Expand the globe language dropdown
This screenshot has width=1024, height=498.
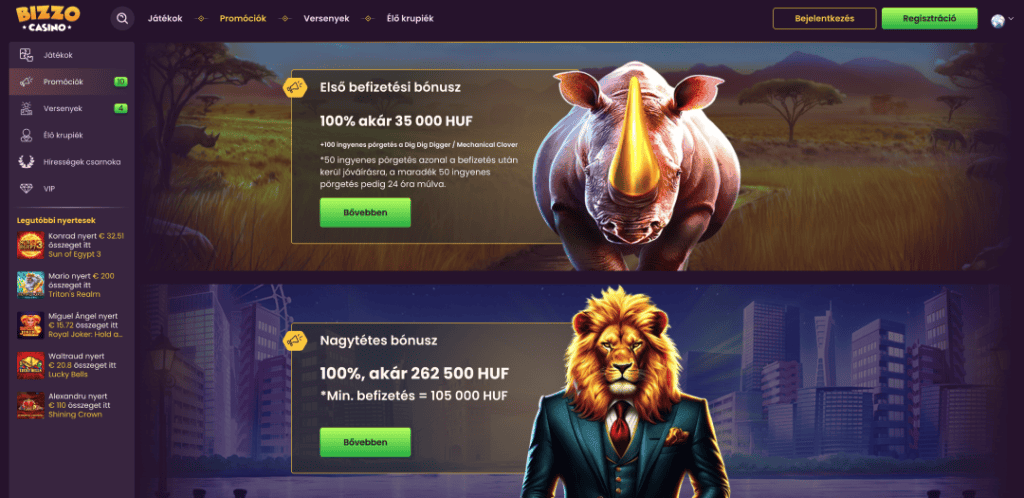tap(1002, 20)
